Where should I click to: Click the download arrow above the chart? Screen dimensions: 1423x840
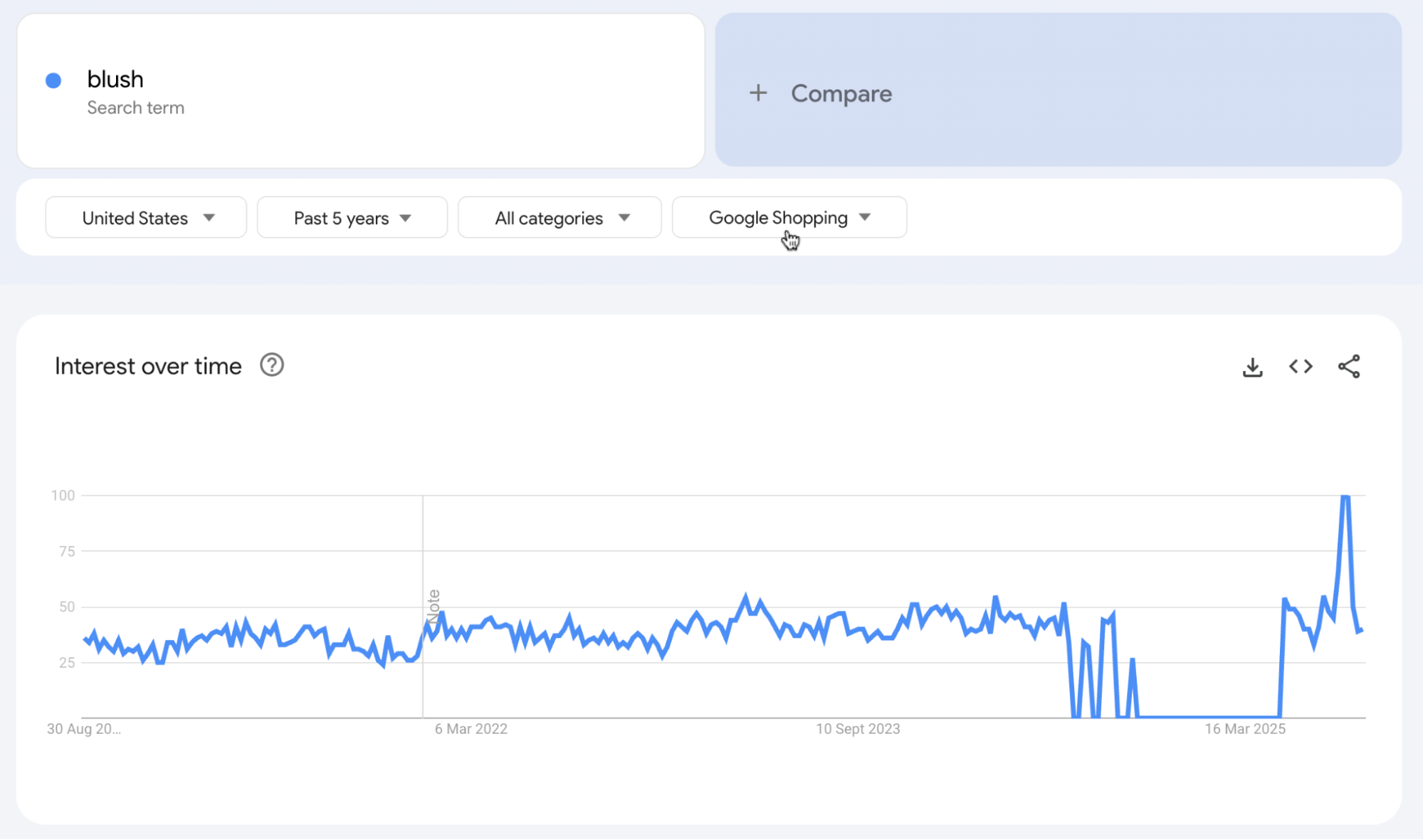tap(1253, 367)
